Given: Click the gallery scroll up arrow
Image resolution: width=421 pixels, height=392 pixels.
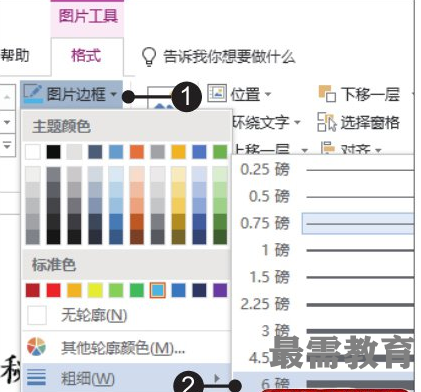Looking at the screenshot, I should (x=7, y=97).
